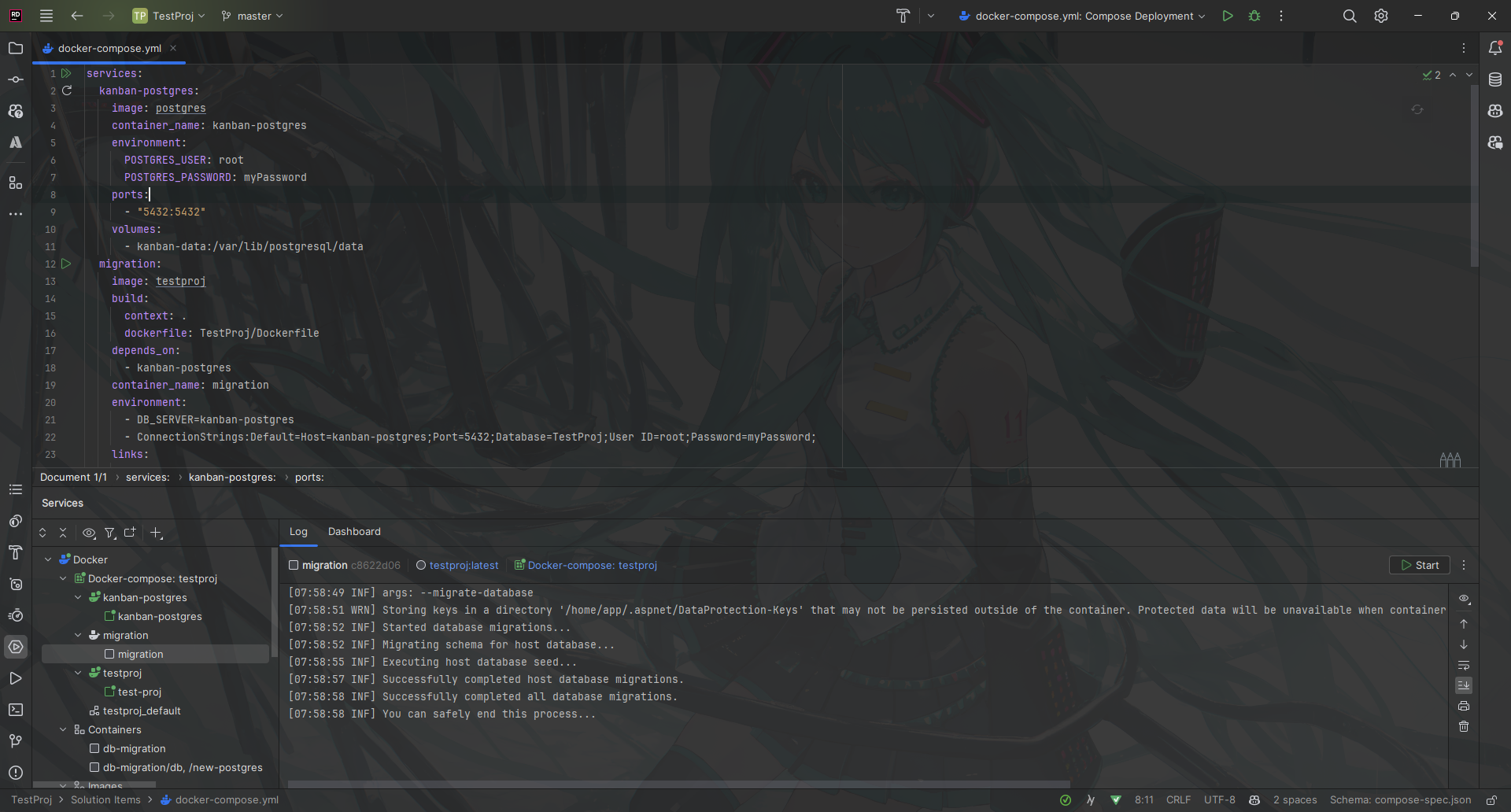Switch to the Dashboard tab
Image resolution: width=1511 pixels, height=812 pixels.
click(x=354, y=532)
